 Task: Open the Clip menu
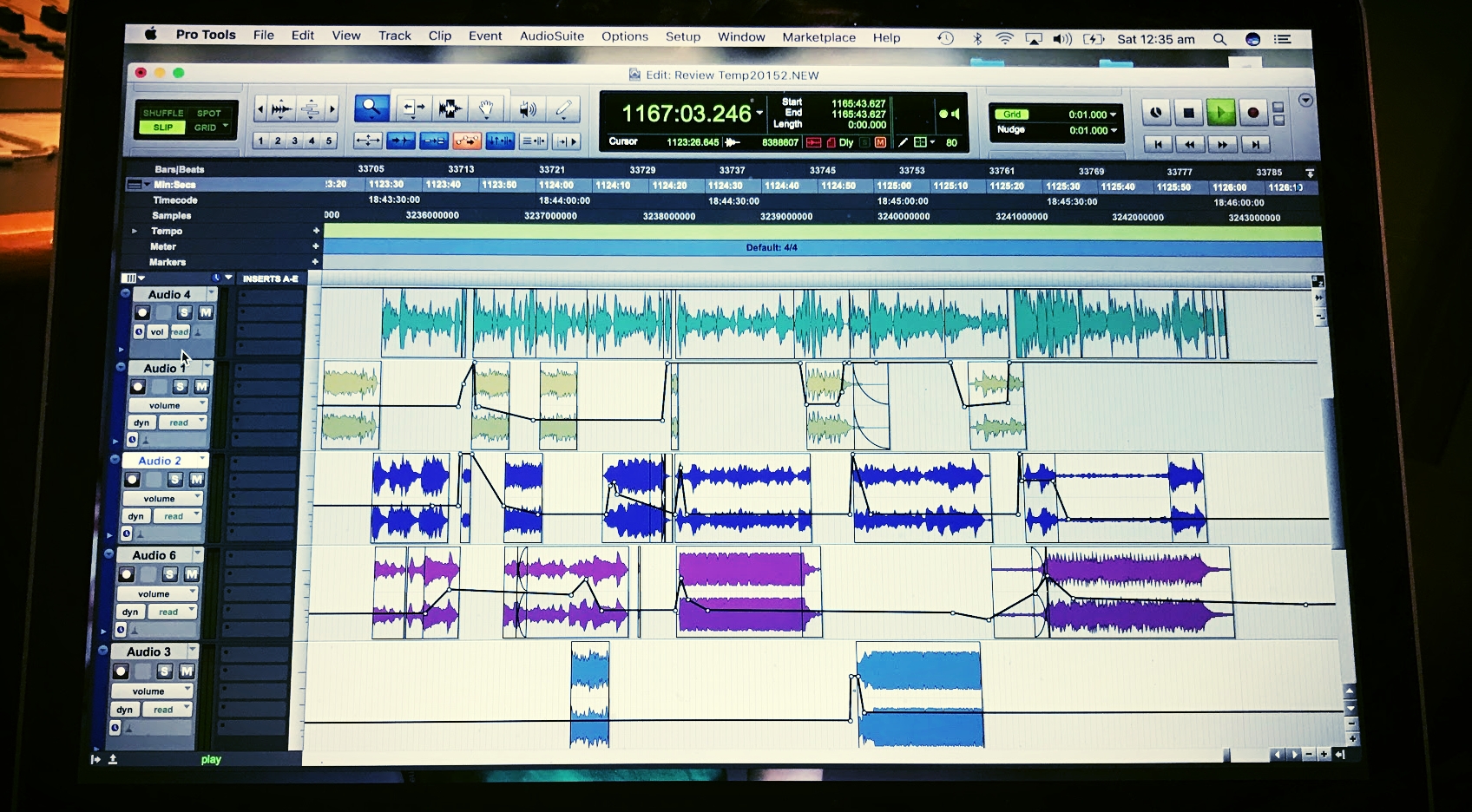440,36
